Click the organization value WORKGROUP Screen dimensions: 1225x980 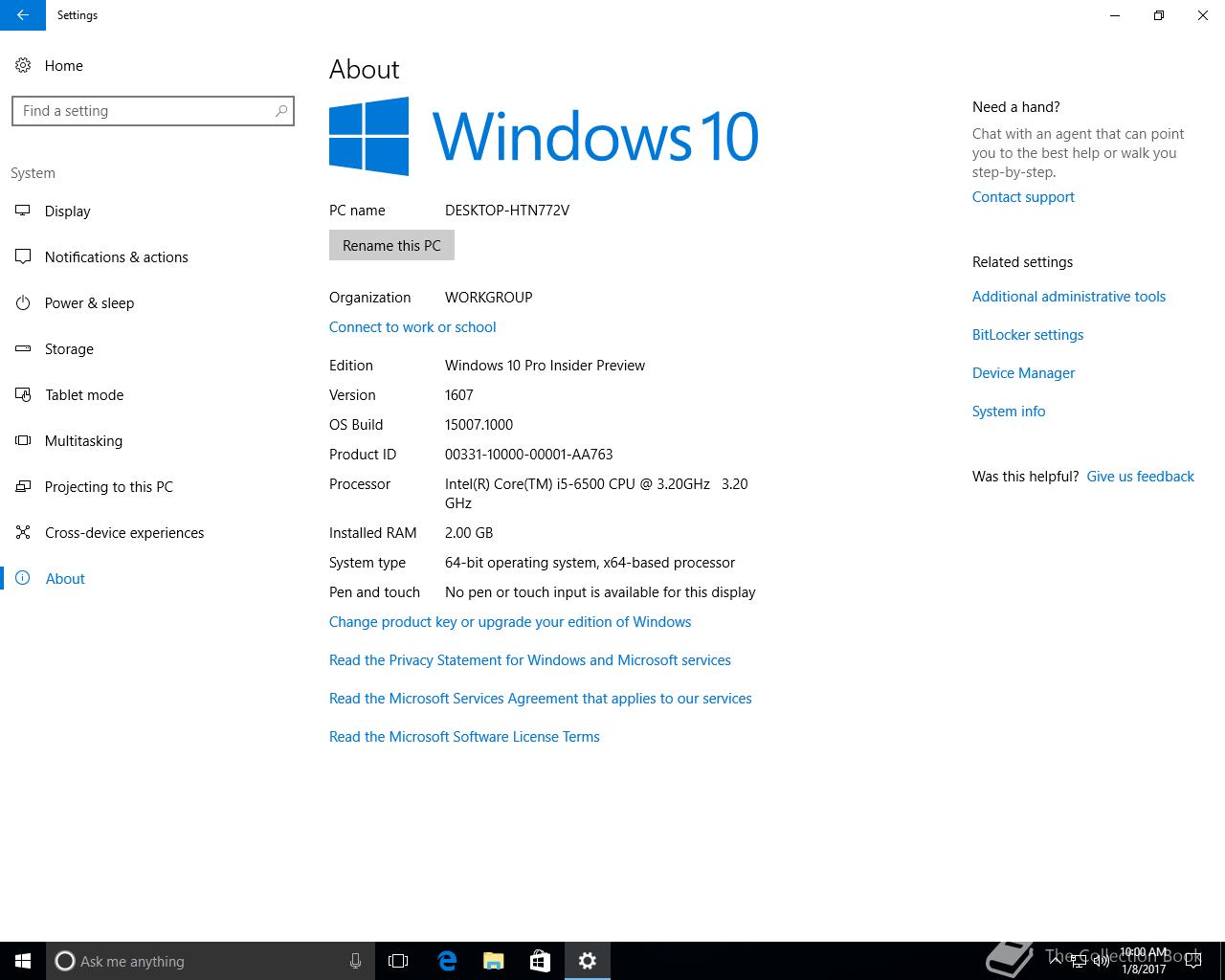click(x=488, y=297)
